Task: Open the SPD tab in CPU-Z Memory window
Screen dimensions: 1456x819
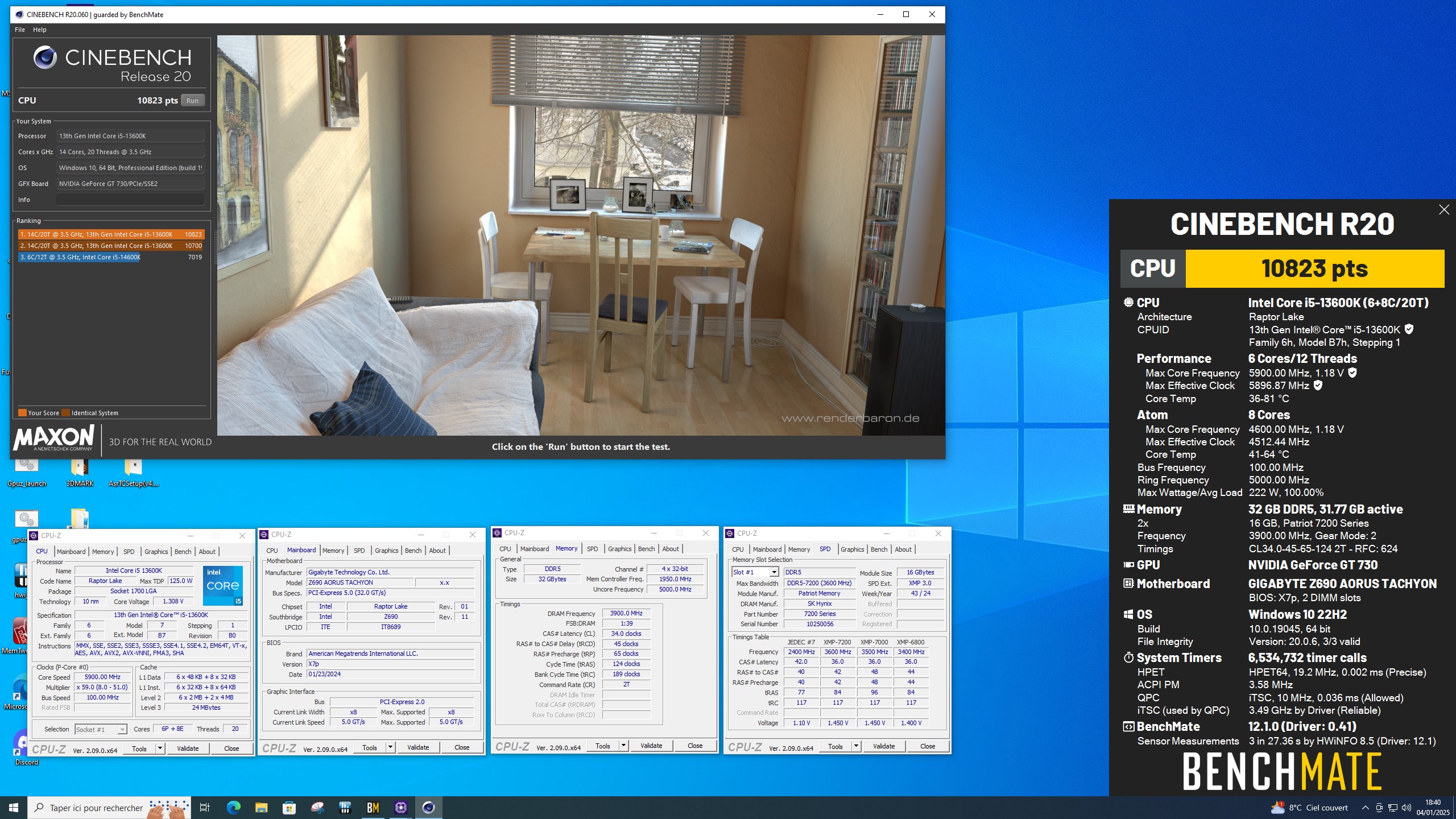Action: pos(592,549)
